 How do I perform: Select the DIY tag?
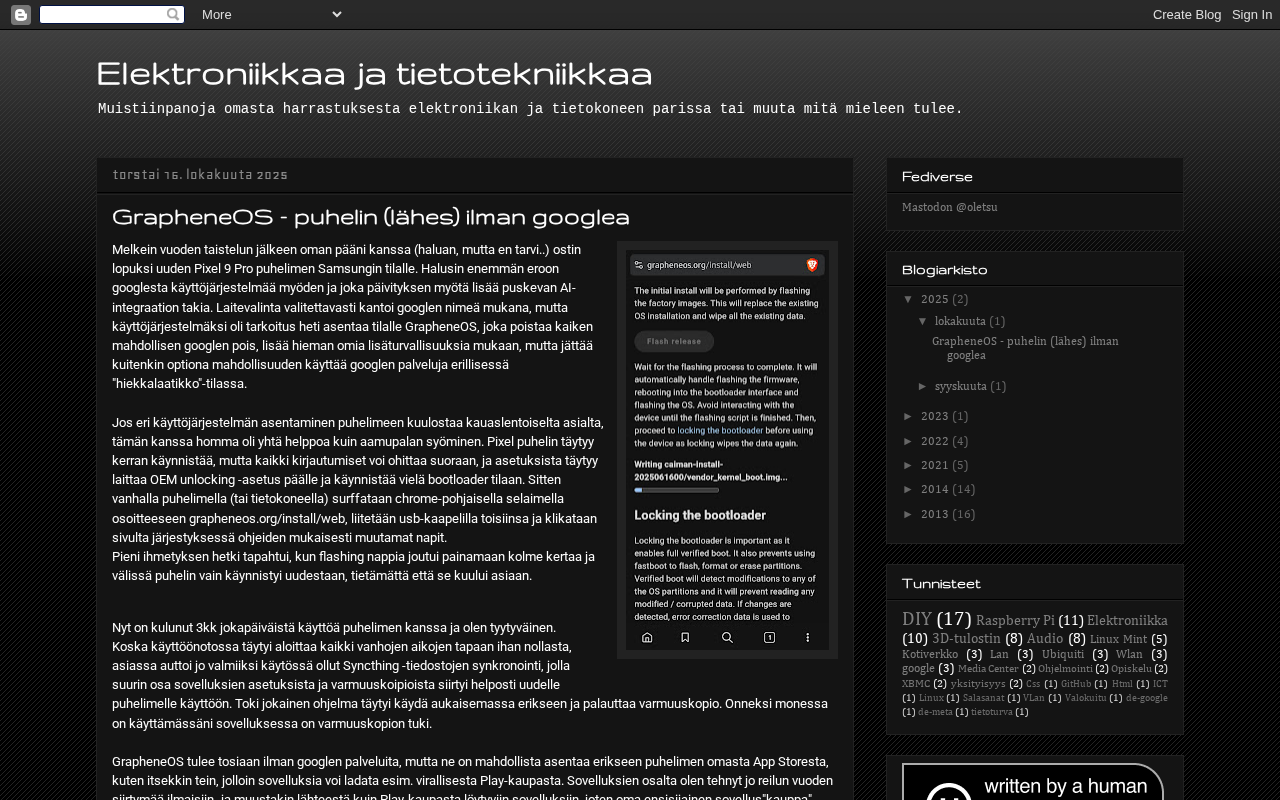pyautogui.click(x=917, y=619)
